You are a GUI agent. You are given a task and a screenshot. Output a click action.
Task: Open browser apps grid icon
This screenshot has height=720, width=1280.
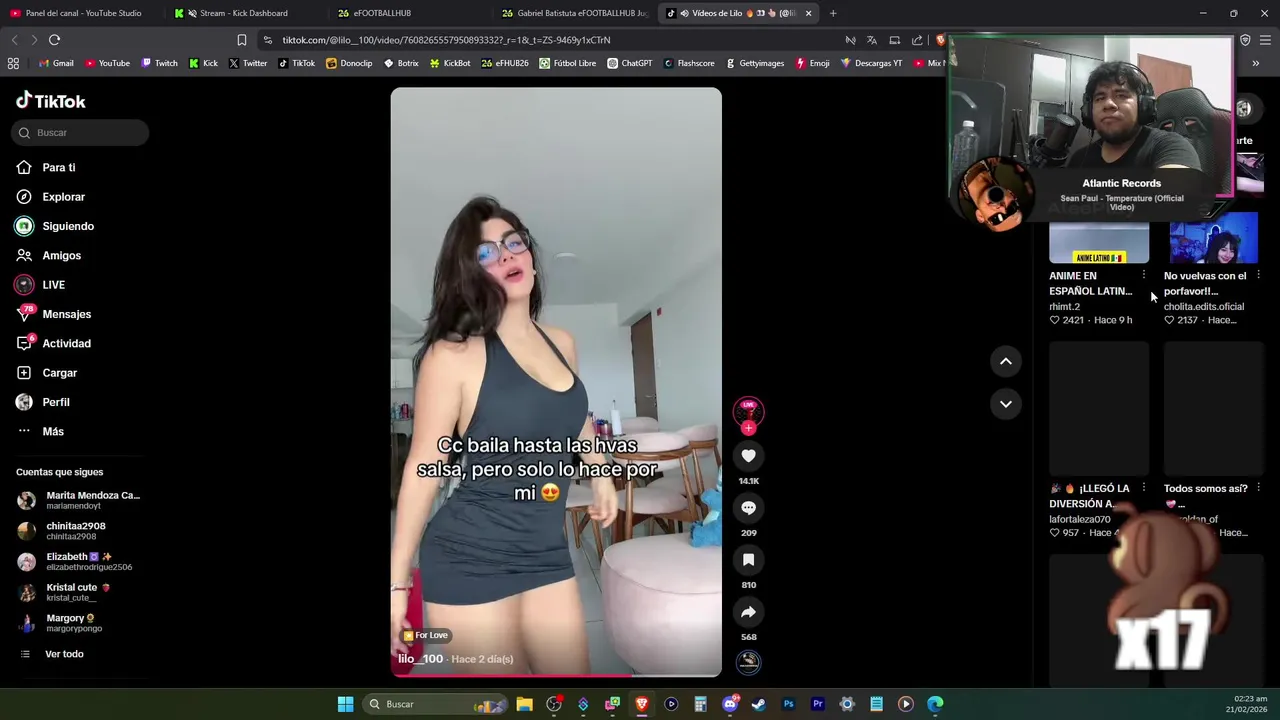[x=13, y=63]
